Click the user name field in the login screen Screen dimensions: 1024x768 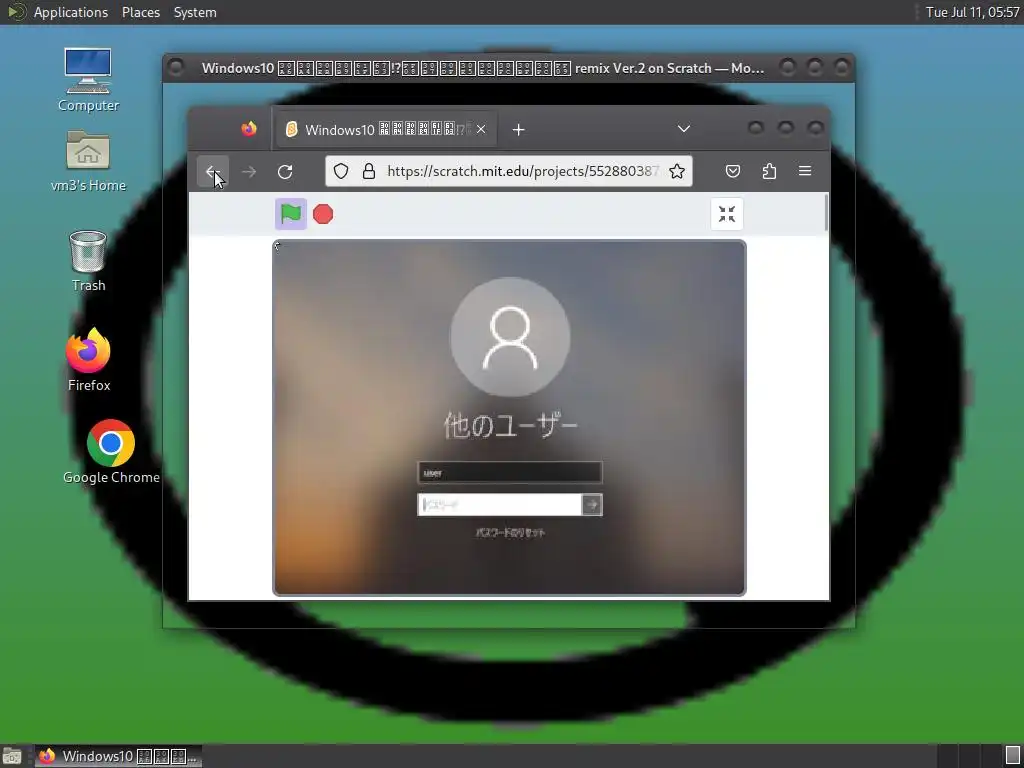click(509, 472)
